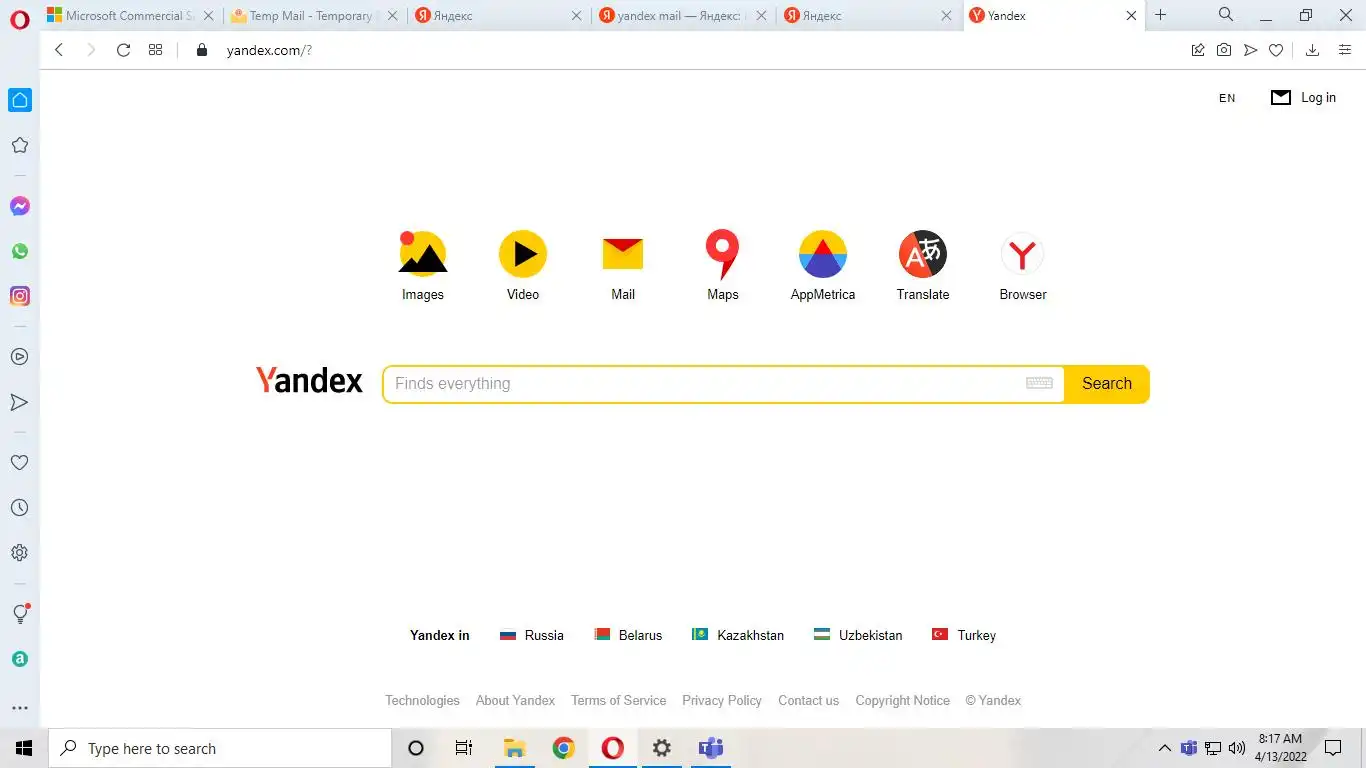Viewport: 1366px width, 768px height.
Task: Open the player icon in Opera sidebar
Action: pyautogui.click(x=19, y=357)
